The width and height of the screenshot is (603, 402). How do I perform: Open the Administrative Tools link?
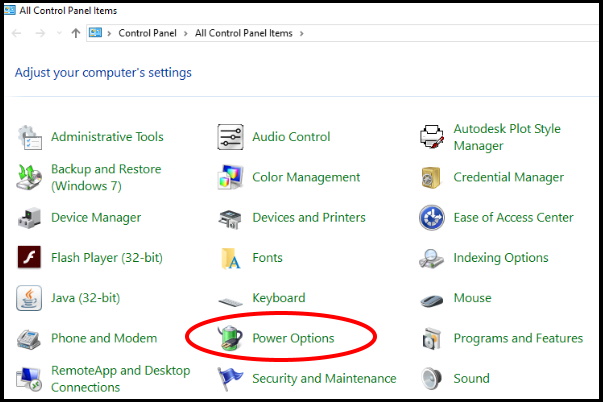(107, 137)
